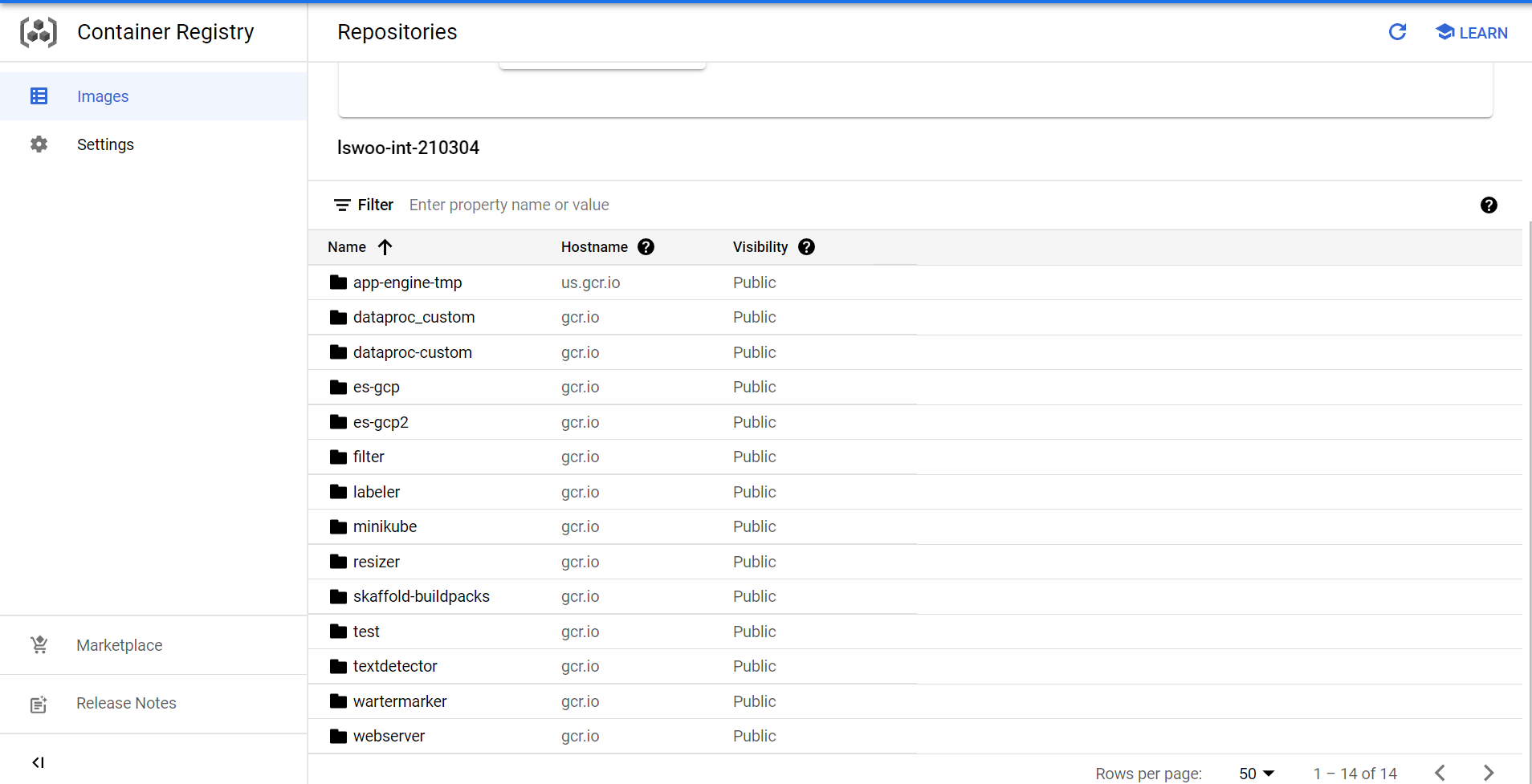Click folder icon for es-gcp
This screenshot has height=784, width=1532.
(x=338, y=387)
